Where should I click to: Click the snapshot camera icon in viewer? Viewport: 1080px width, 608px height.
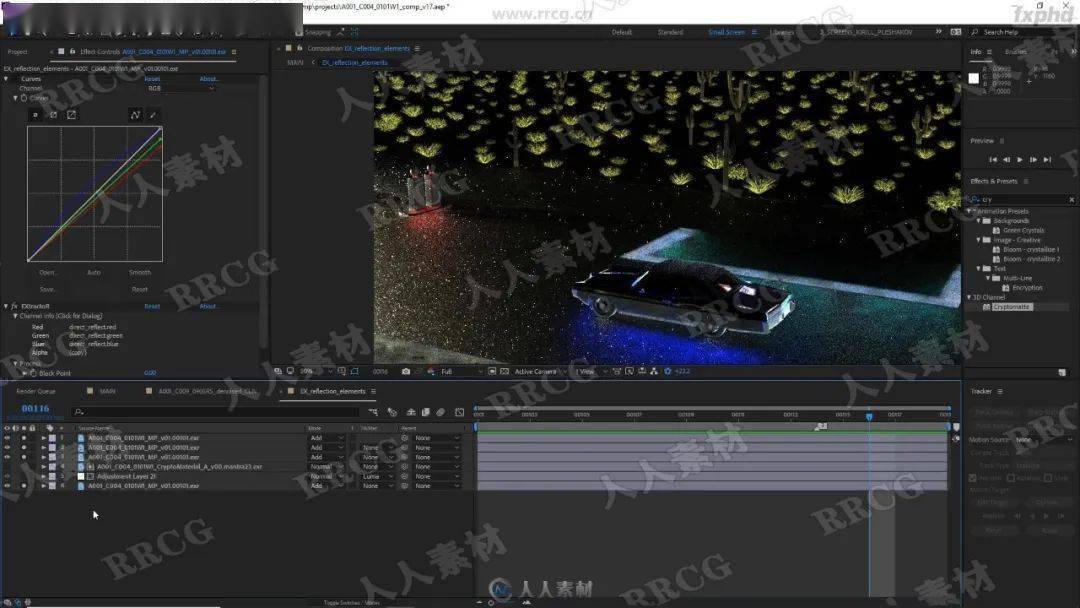click(406, 371)
